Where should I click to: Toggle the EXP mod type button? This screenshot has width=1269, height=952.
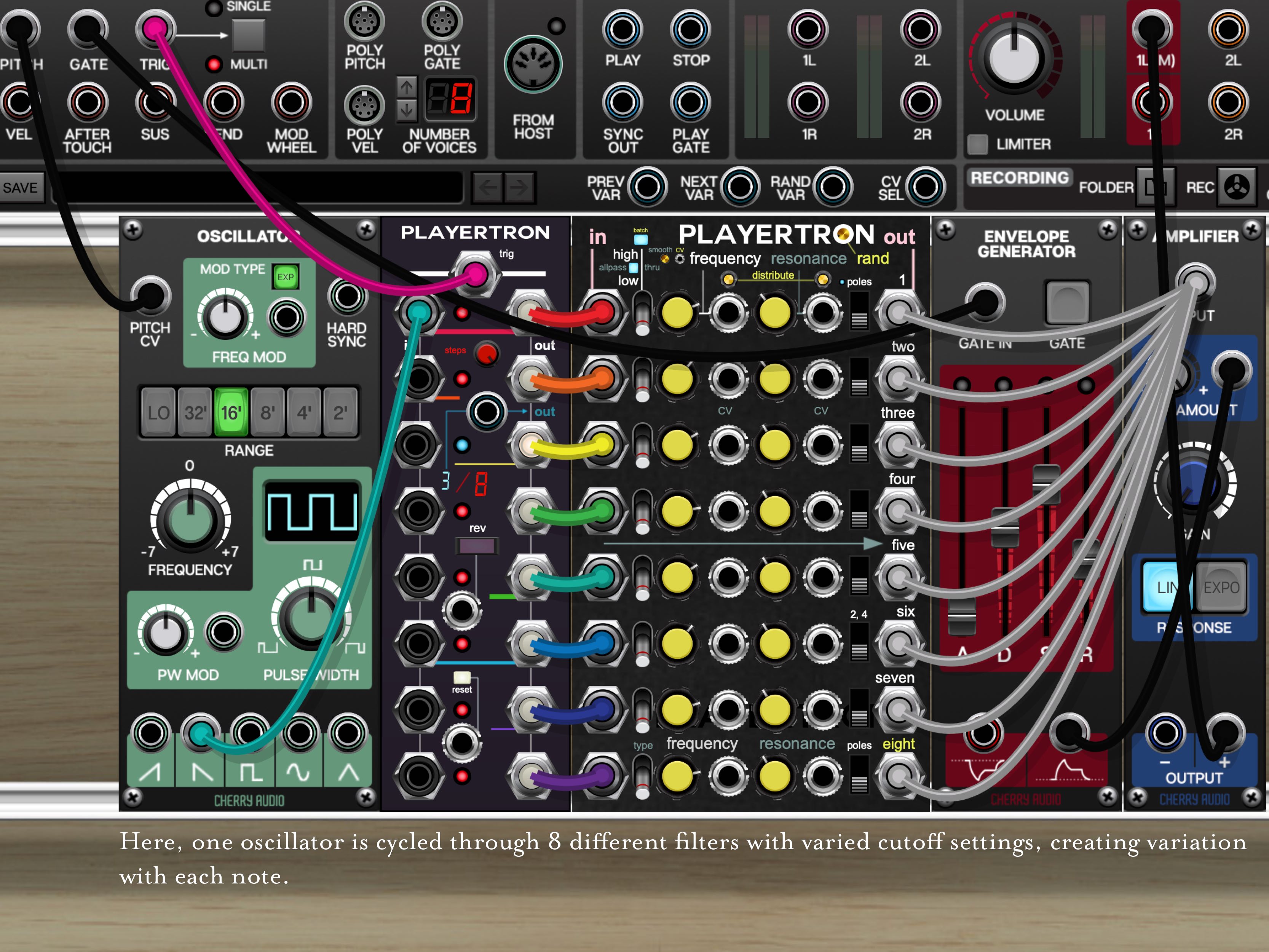(x=285, y=277)
